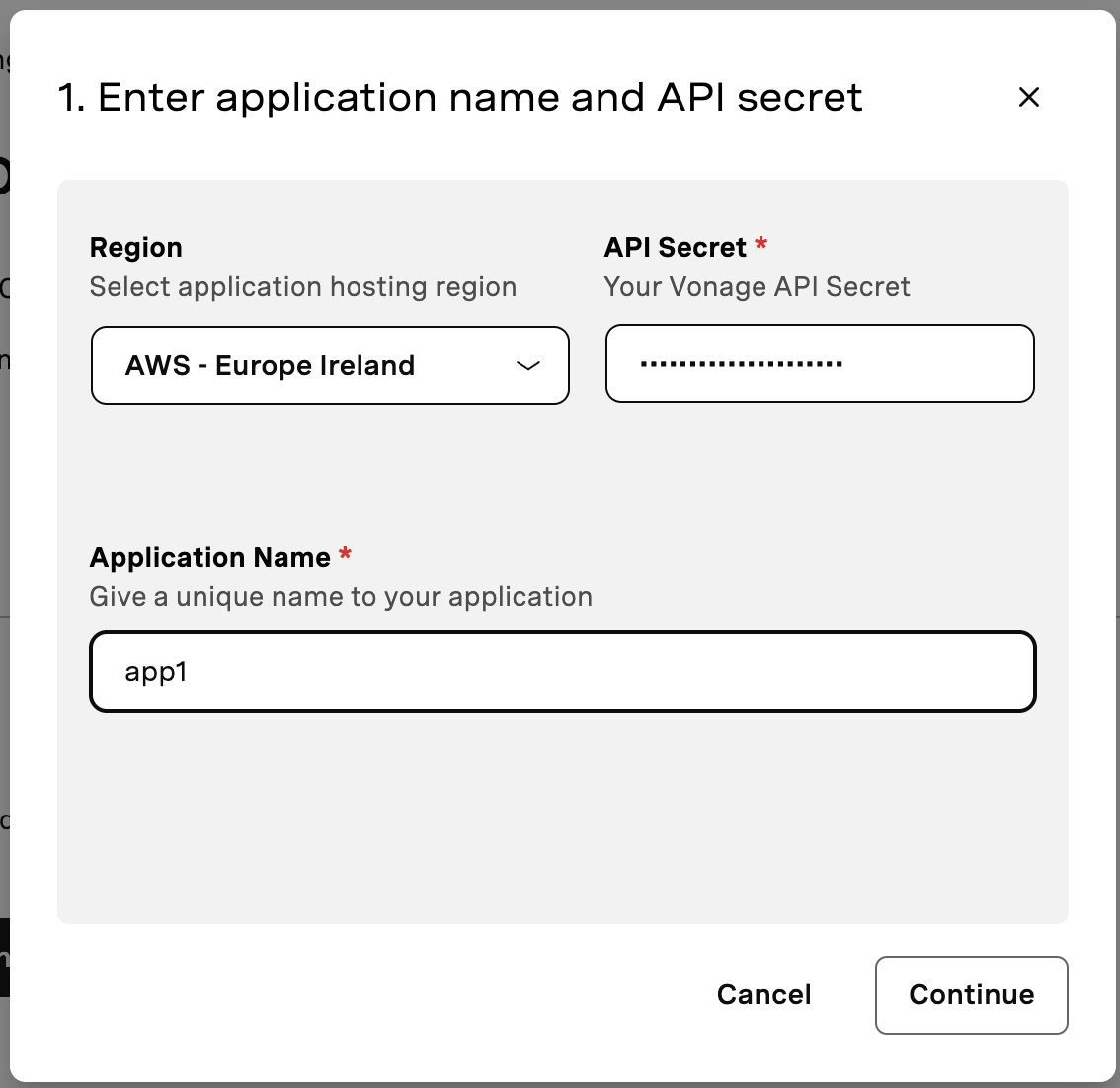This screenshot has width=1120, height=1088.
Task: Click the 'API Secret' field label
Action: pyautogui.click(x=675, y=247)
